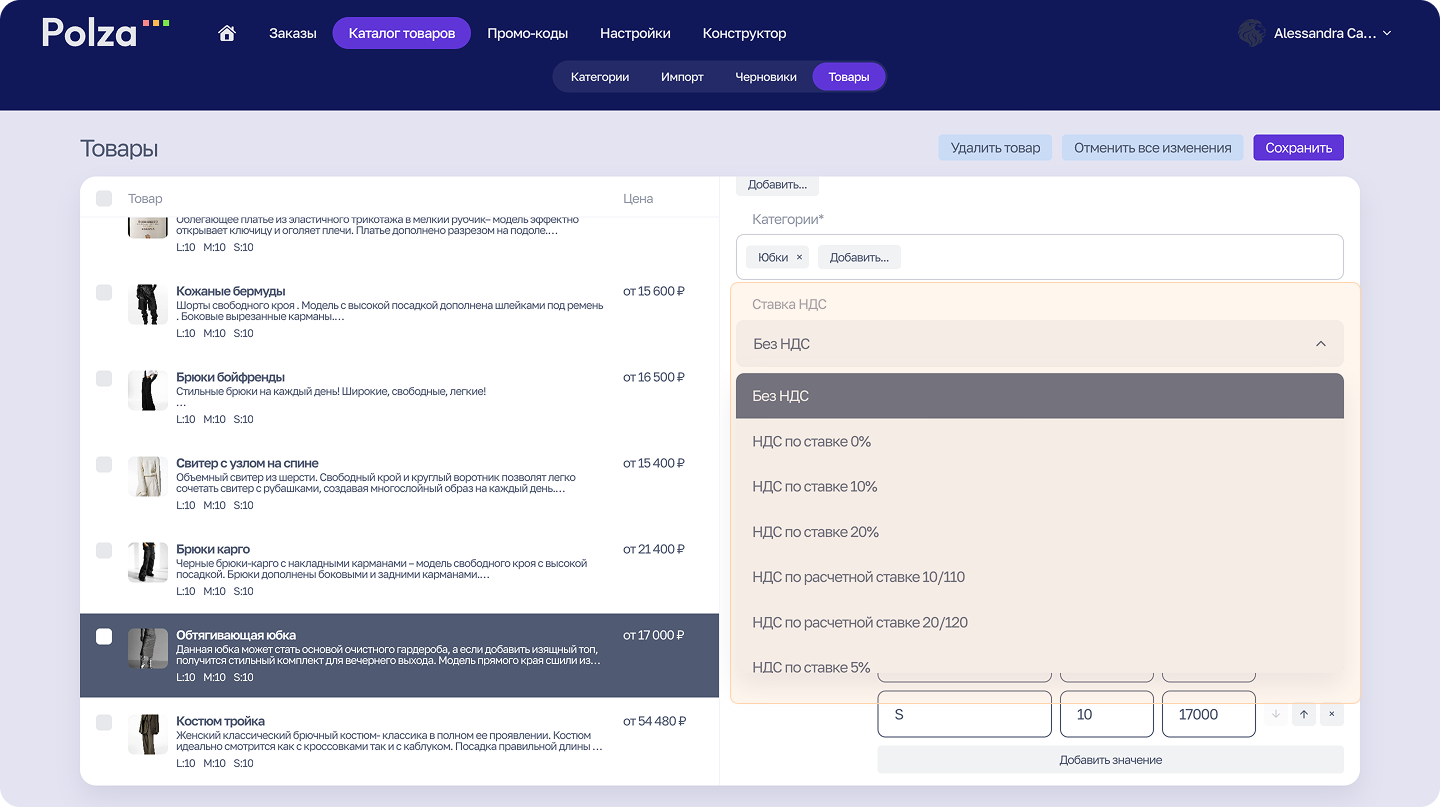Select НДС по расчетной ставке 10/110
This screenshot has height=807, width=1440.
[858, 577]
